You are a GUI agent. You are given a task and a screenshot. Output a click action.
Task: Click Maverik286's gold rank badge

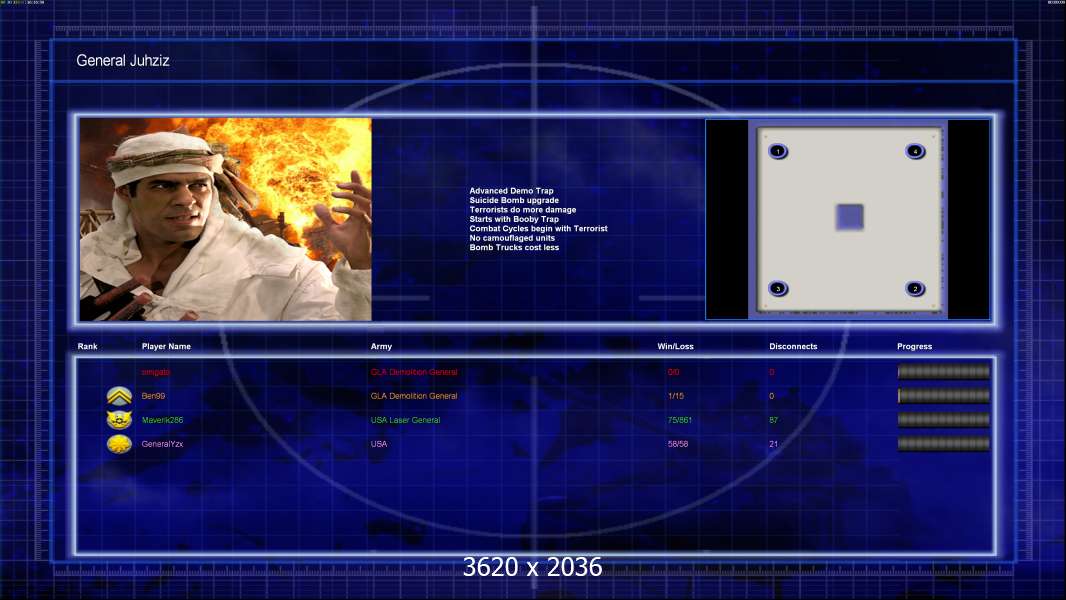[119, 420]
